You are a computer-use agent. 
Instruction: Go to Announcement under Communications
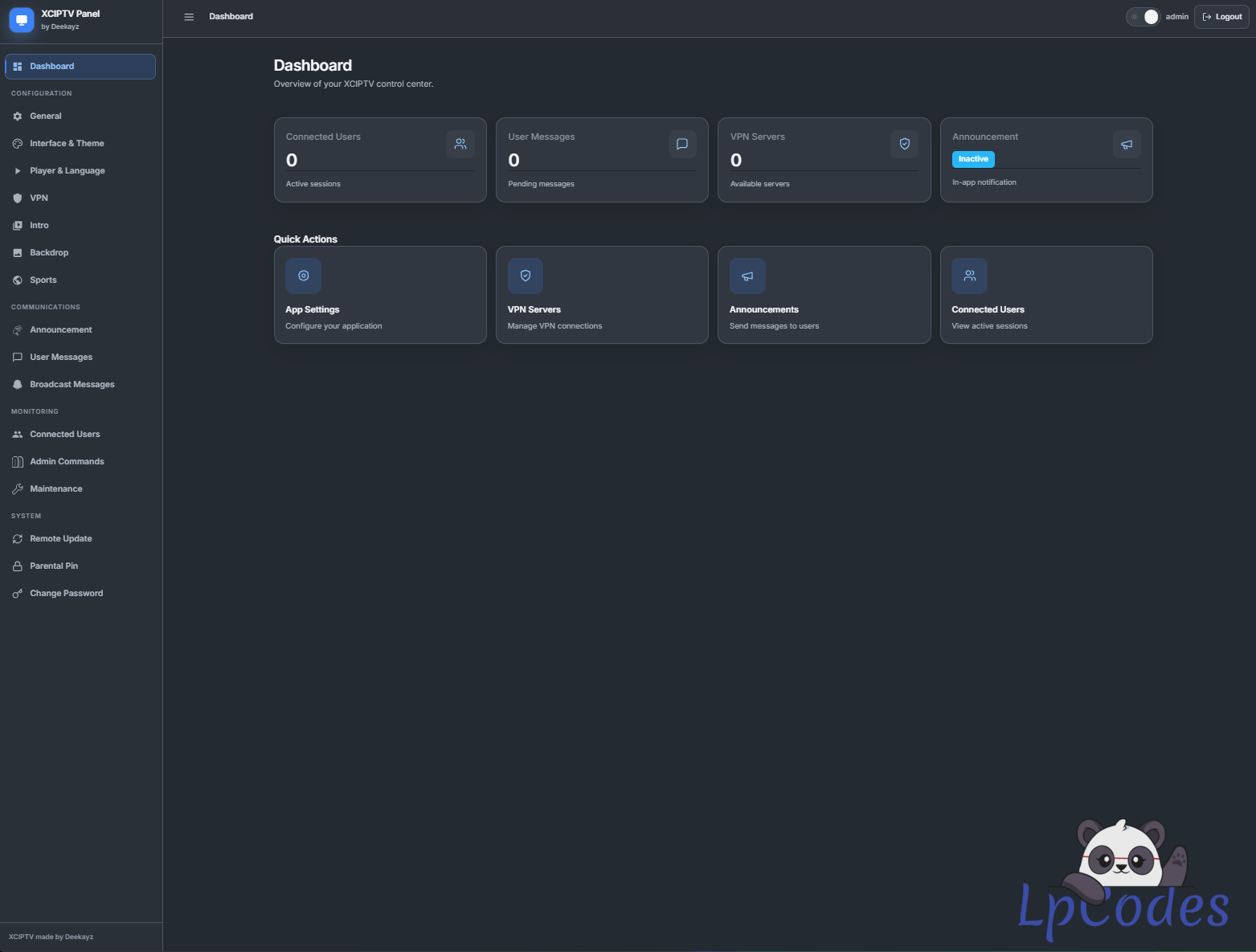tap(80, 330)
